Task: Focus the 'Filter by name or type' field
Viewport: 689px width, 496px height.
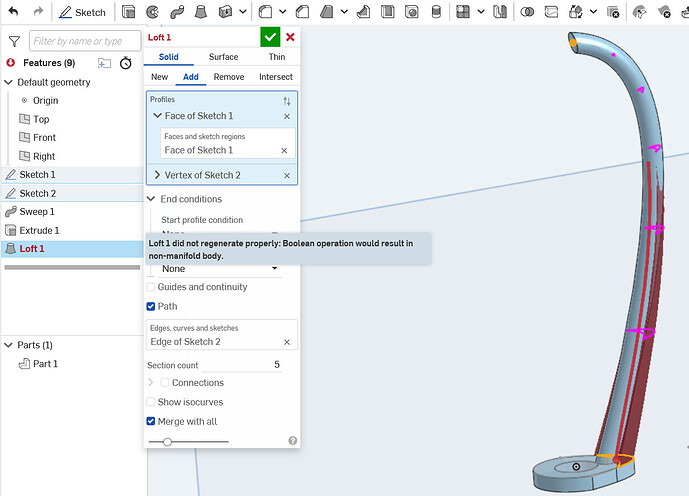Action: (85, 41)
